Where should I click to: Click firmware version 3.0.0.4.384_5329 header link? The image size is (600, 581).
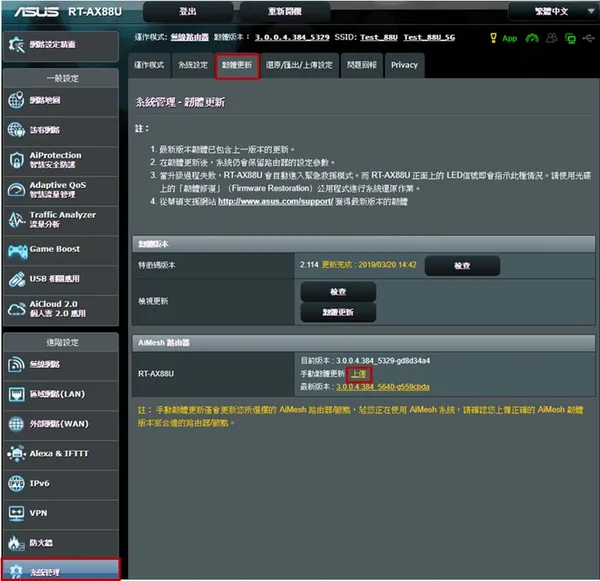click(292, 38)
